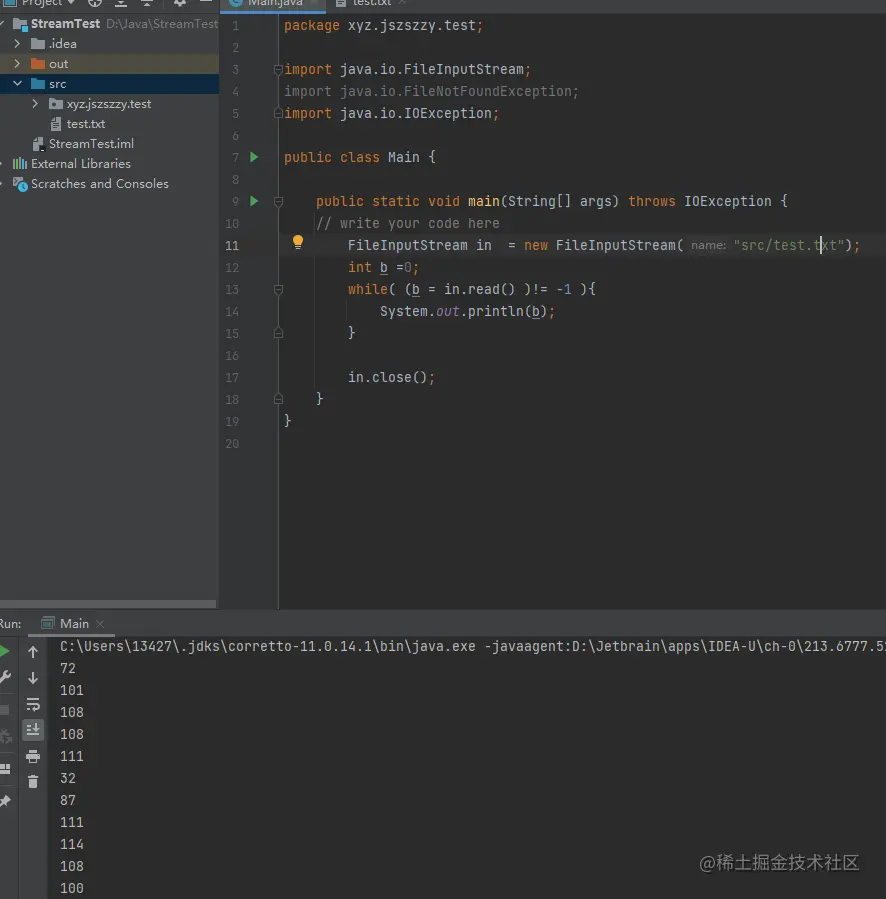Click the console output value 32
The image size is (886, 899).
tap(68, 779)
